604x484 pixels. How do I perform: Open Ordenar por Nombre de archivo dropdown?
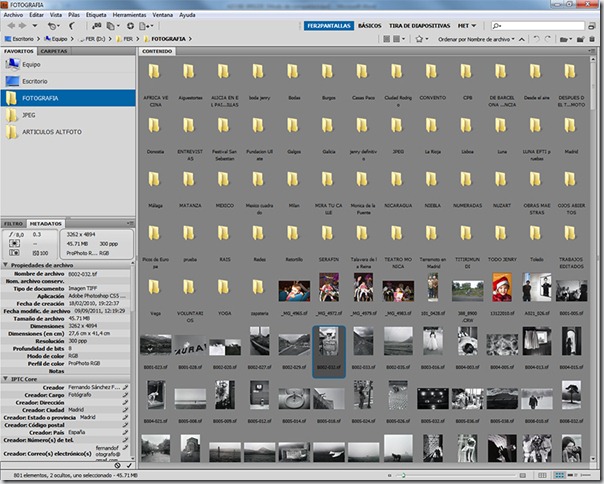(x=476, y=39)
